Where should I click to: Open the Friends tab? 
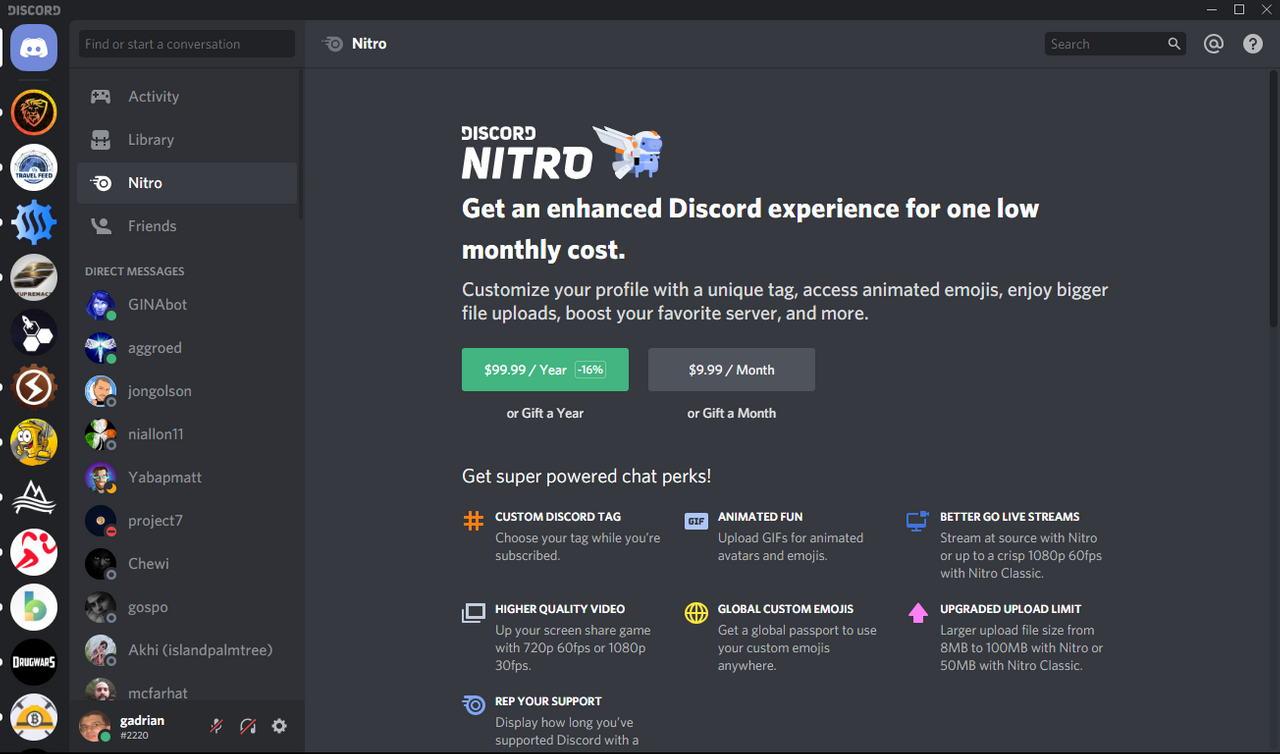(187, 226)
